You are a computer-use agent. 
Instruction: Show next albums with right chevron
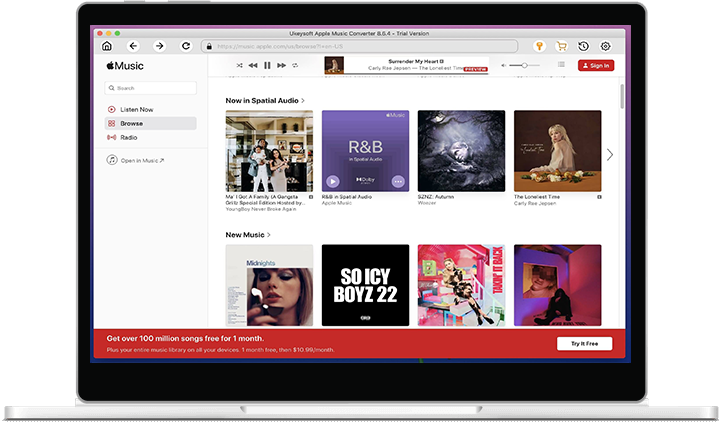tap(610, 155)
